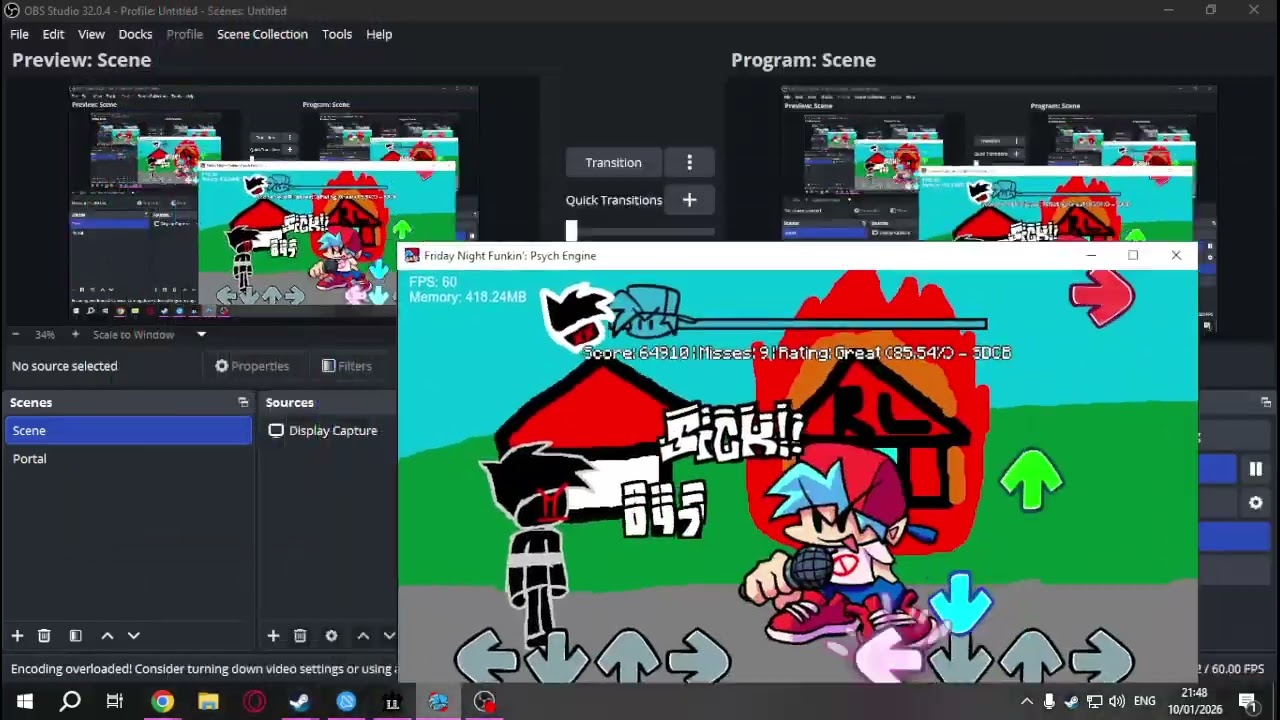
Task: Open the Tools menu
Action: pos(337,34)
